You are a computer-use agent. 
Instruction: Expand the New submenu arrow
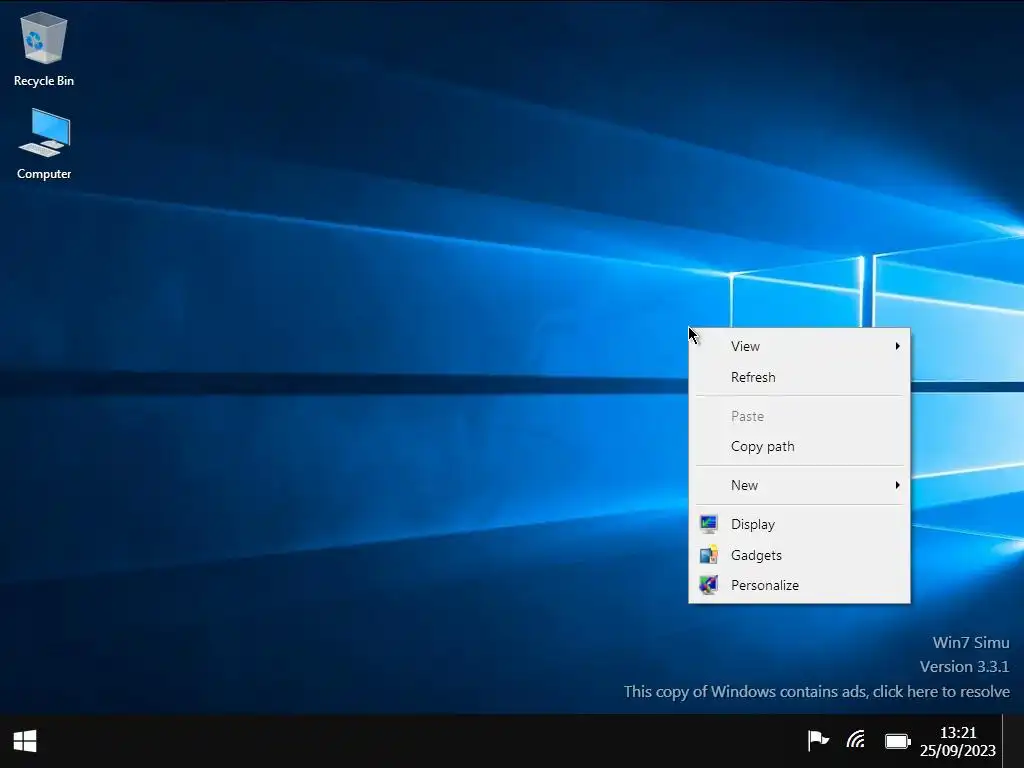[897, 485]
